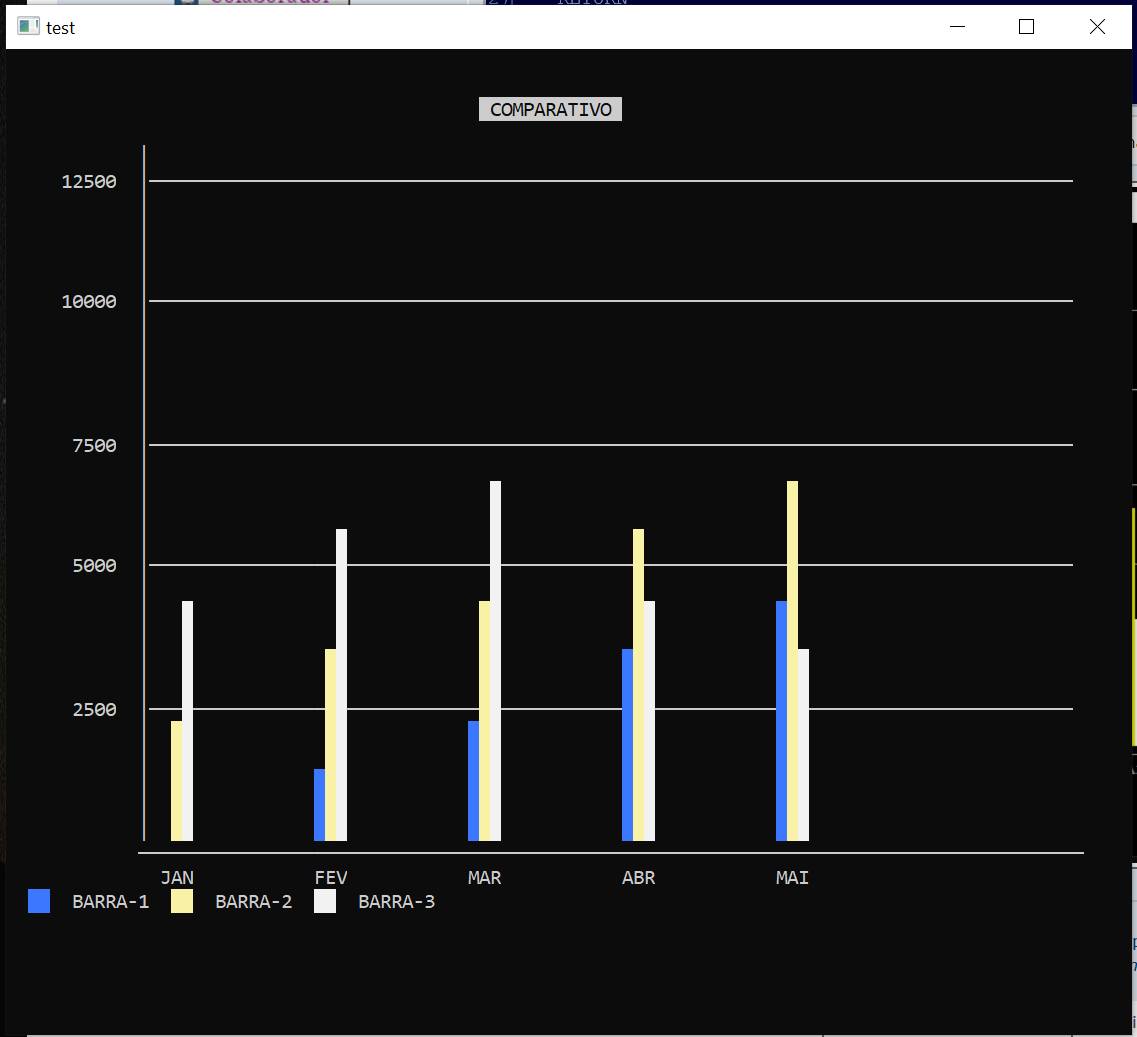Click the test window app icon
Screen dimensions: 1137x1037
[29, 27]
